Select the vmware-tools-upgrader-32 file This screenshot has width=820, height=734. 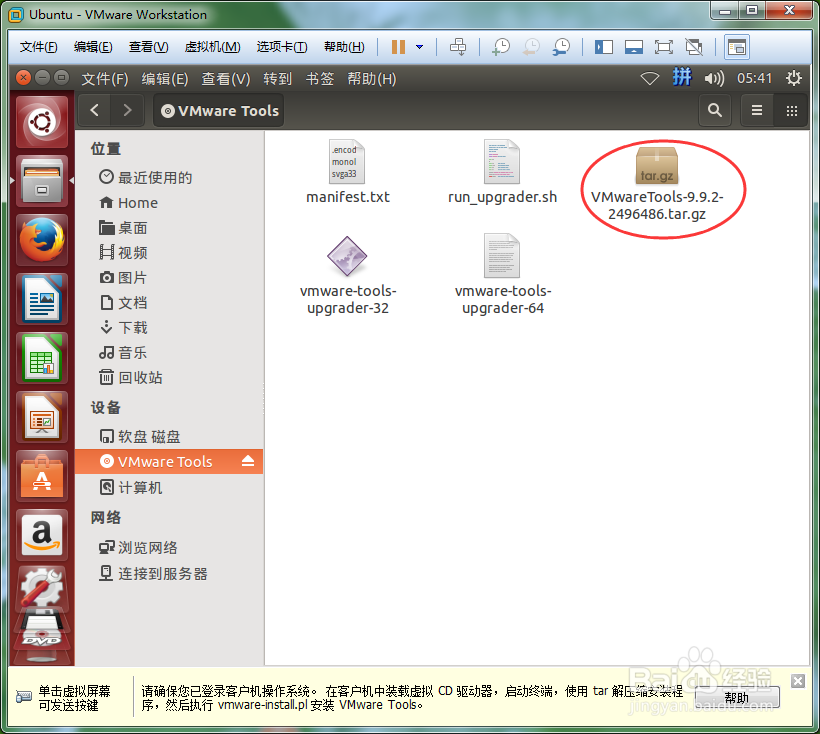coord(347,275)
